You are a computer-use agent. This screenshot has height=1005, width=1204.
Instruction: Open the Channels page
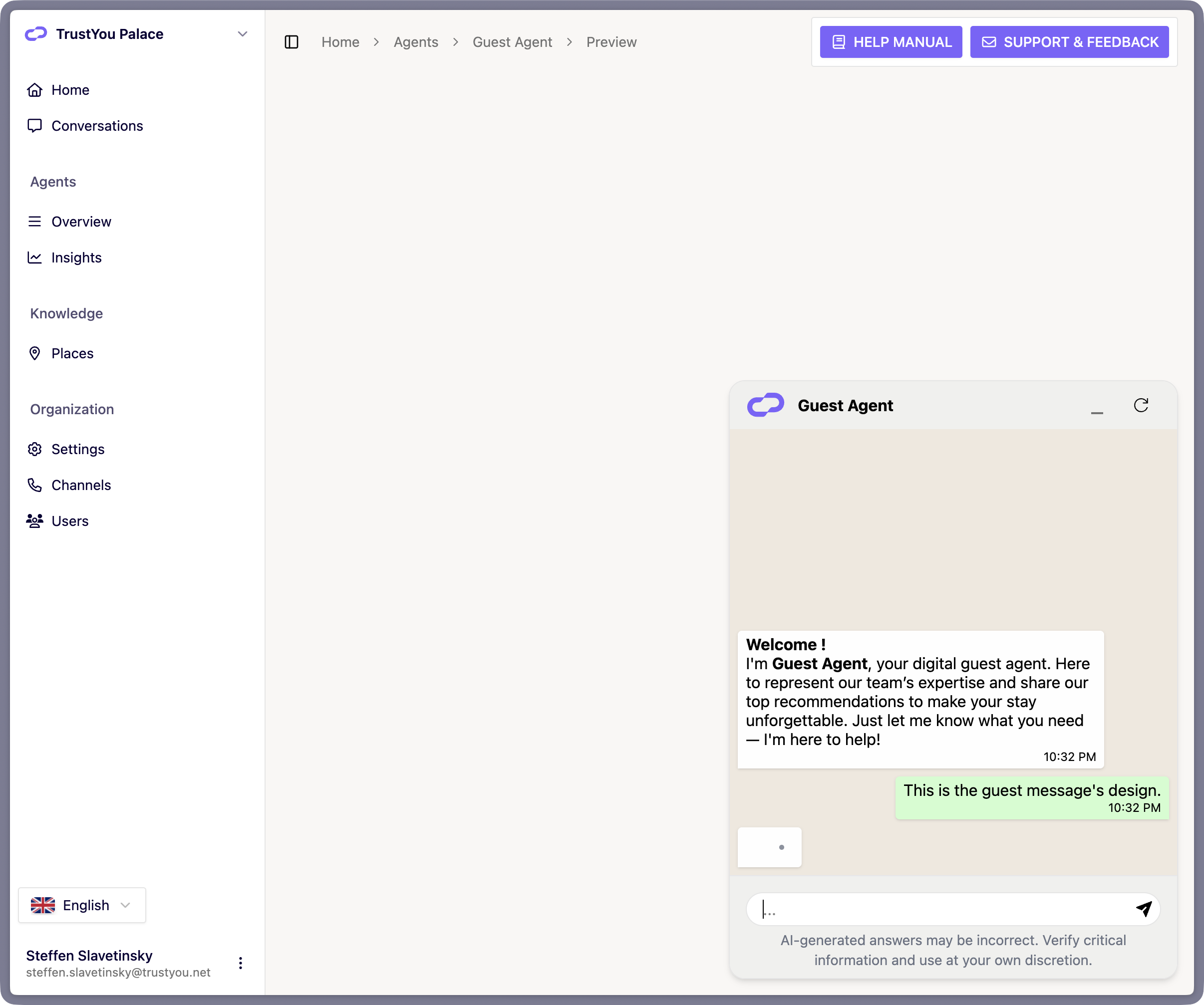click(81, 485)
